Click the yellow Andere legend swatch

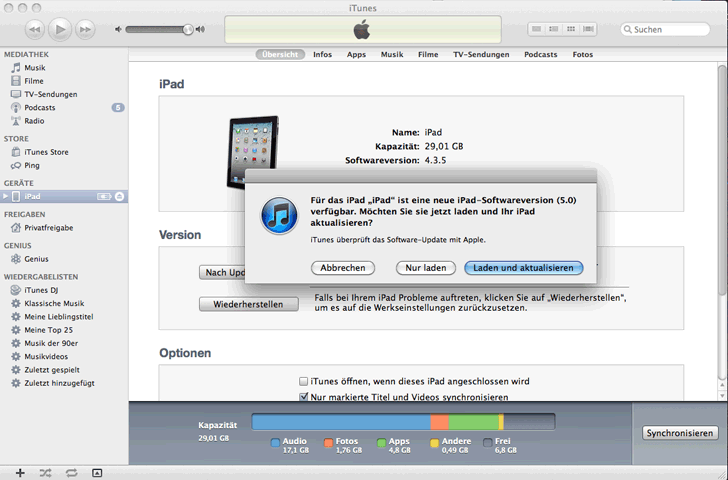coord(435,442)
